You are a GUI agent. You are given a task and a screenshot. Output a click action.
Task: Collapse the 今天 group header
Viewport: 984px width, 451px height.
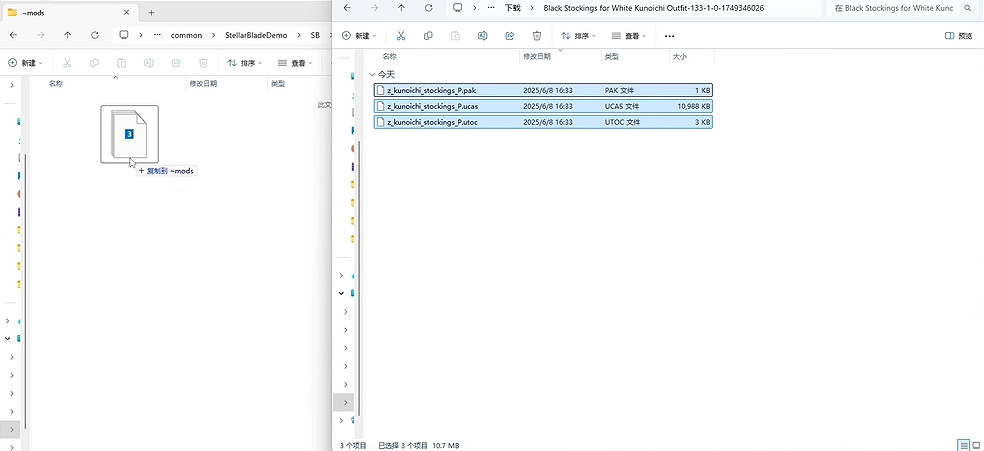[x=372, y=74]
